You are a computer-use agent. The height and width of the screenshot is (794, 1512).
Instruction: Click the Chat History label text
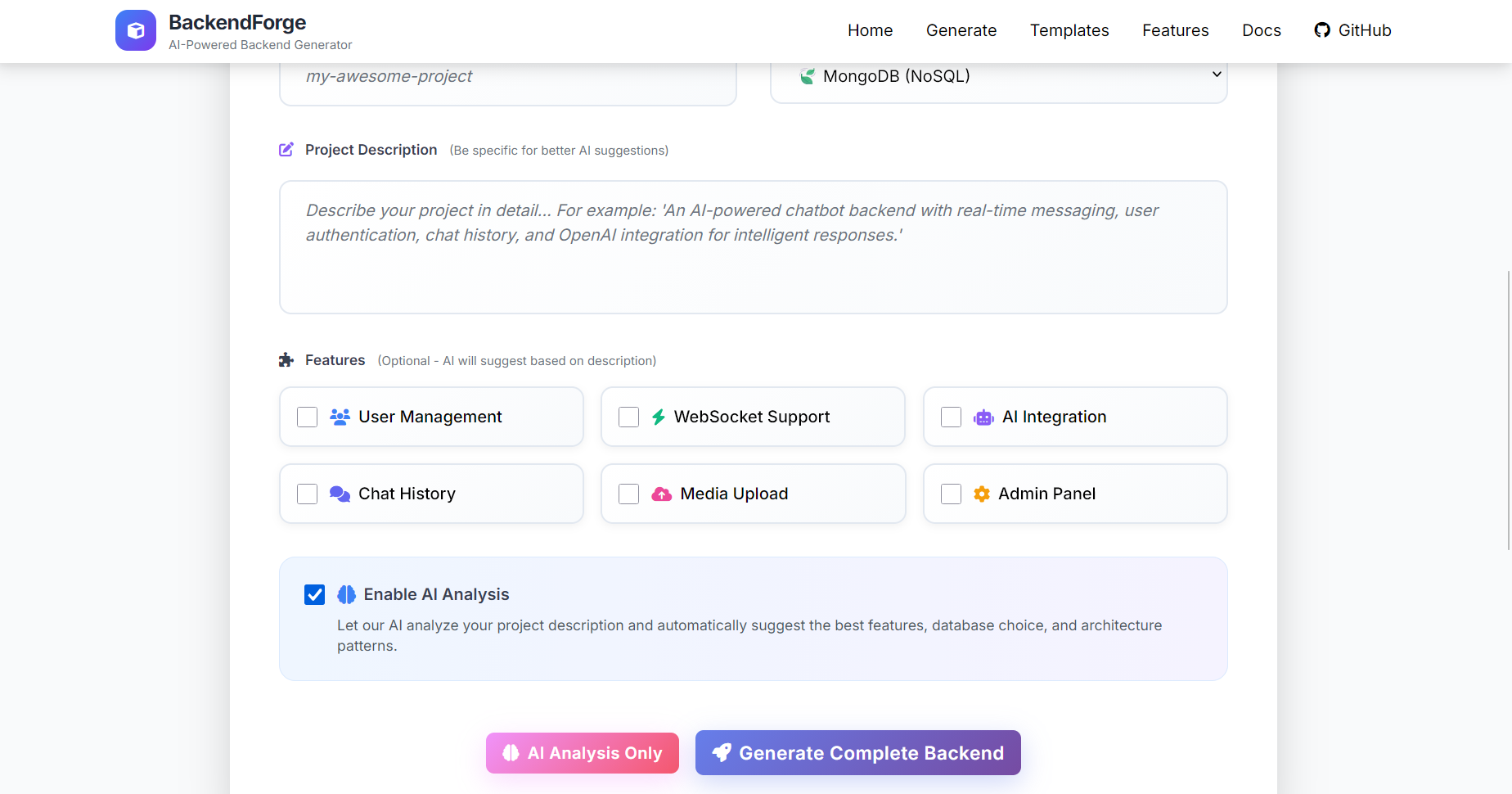pos(407,494)
